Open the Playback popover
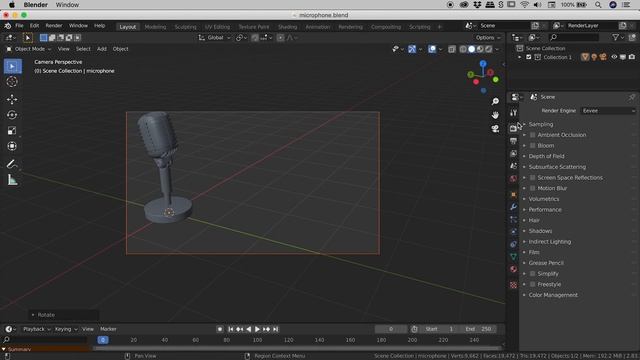This screenshot has height=360, width=640. (36, 329)
